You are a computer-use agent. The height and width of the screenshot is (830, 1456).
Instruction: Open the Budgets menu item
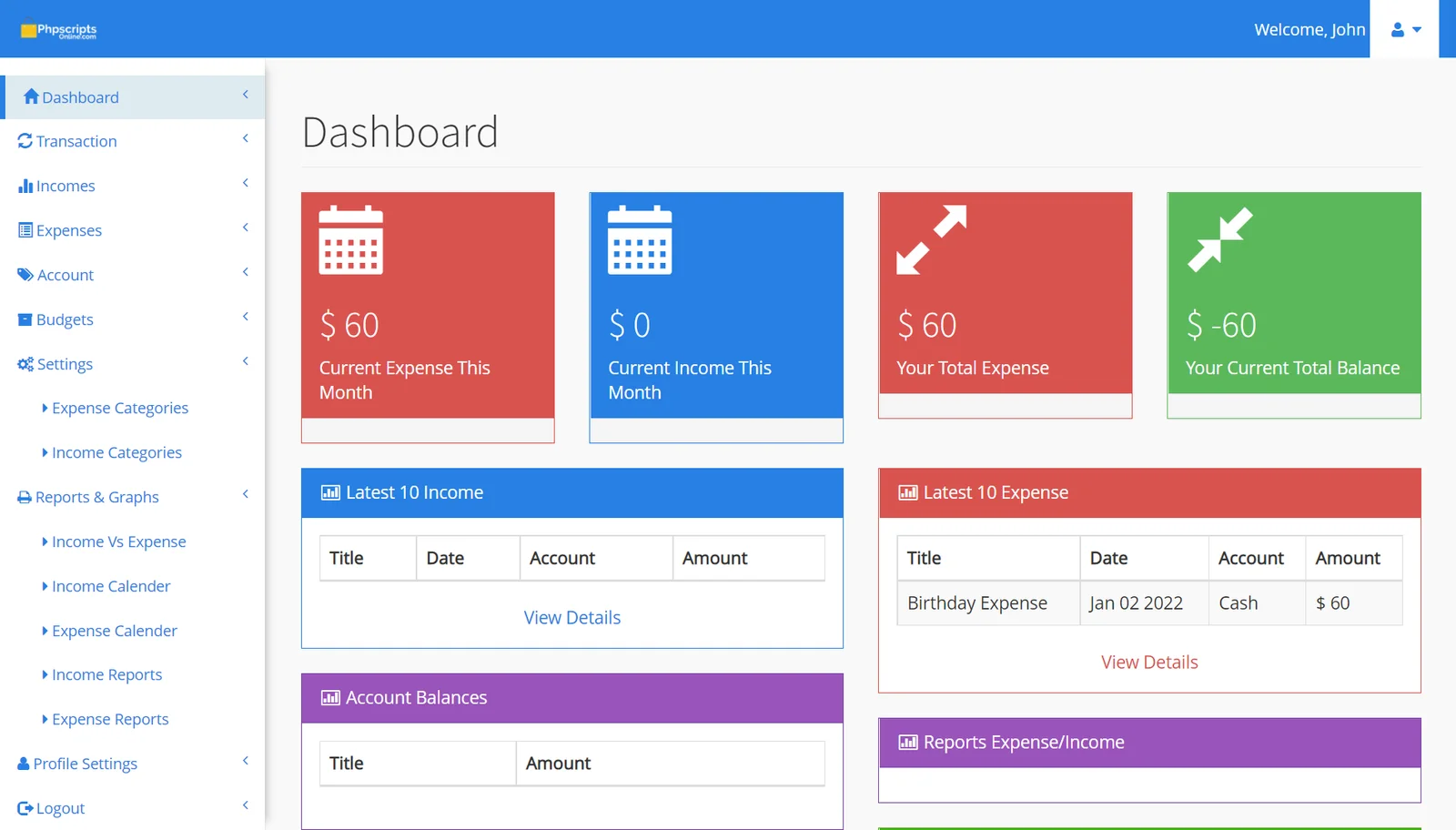[133, 319]
